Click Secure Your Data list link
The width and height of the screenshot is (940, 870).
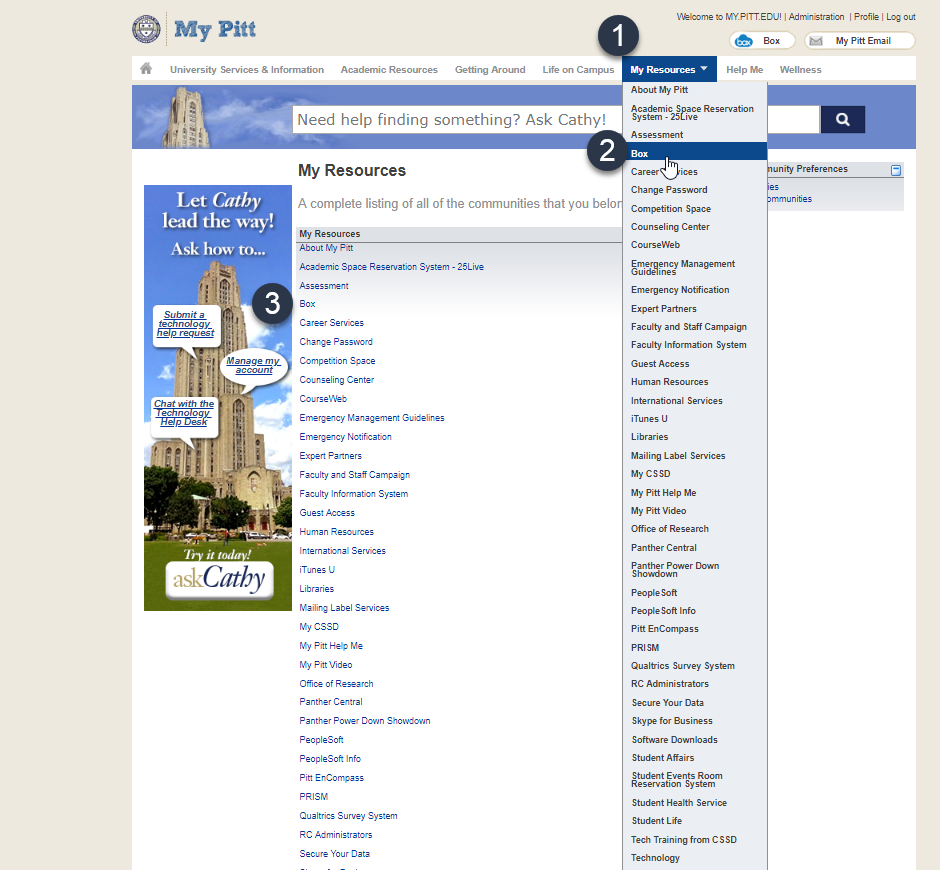pyautogui.click(x=335, y=854)
